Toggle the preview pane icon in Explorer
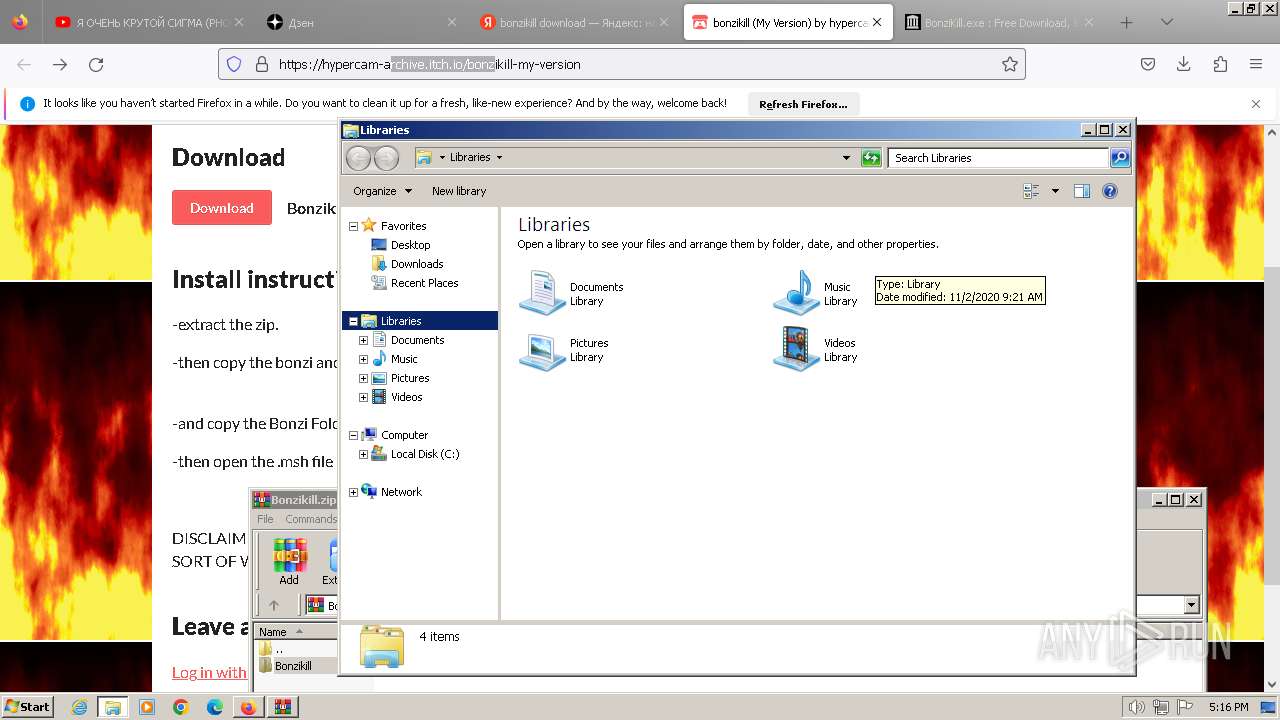 click(x=1081, y=191)
